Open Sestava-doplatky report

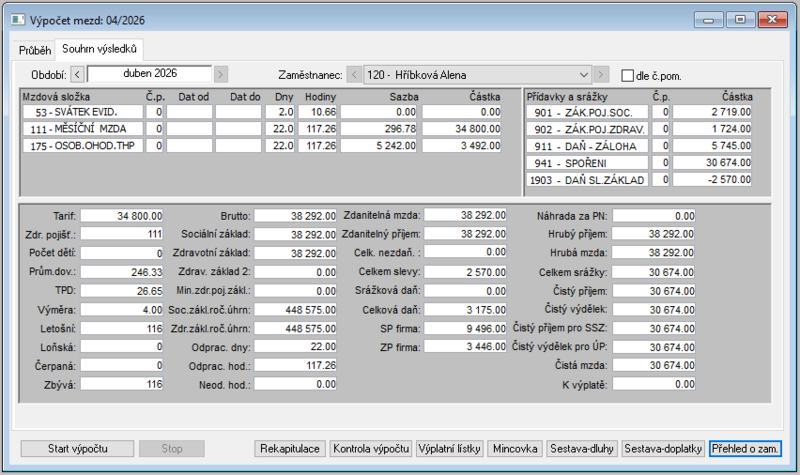(663, 448)
